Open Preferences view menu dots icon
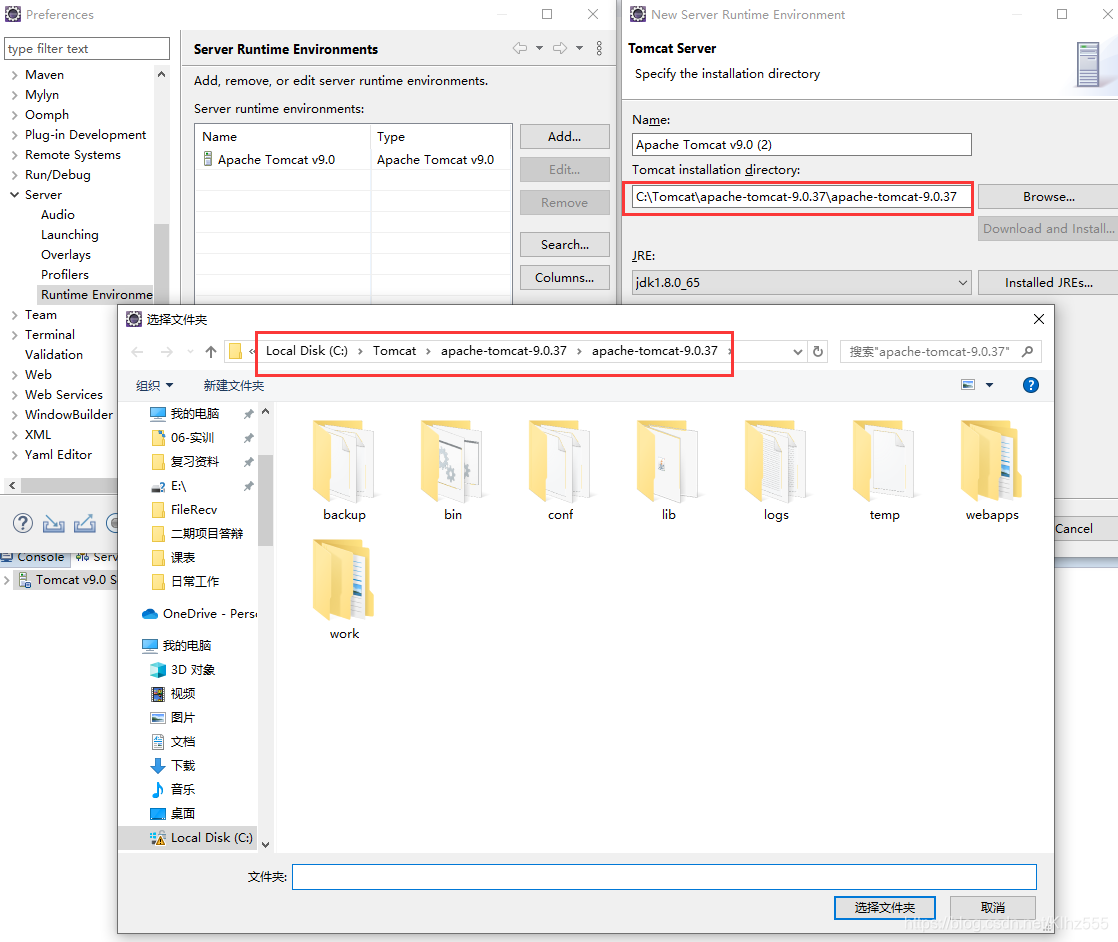The height and width of the screenshot is (942, 1118). tap(599, 48)
